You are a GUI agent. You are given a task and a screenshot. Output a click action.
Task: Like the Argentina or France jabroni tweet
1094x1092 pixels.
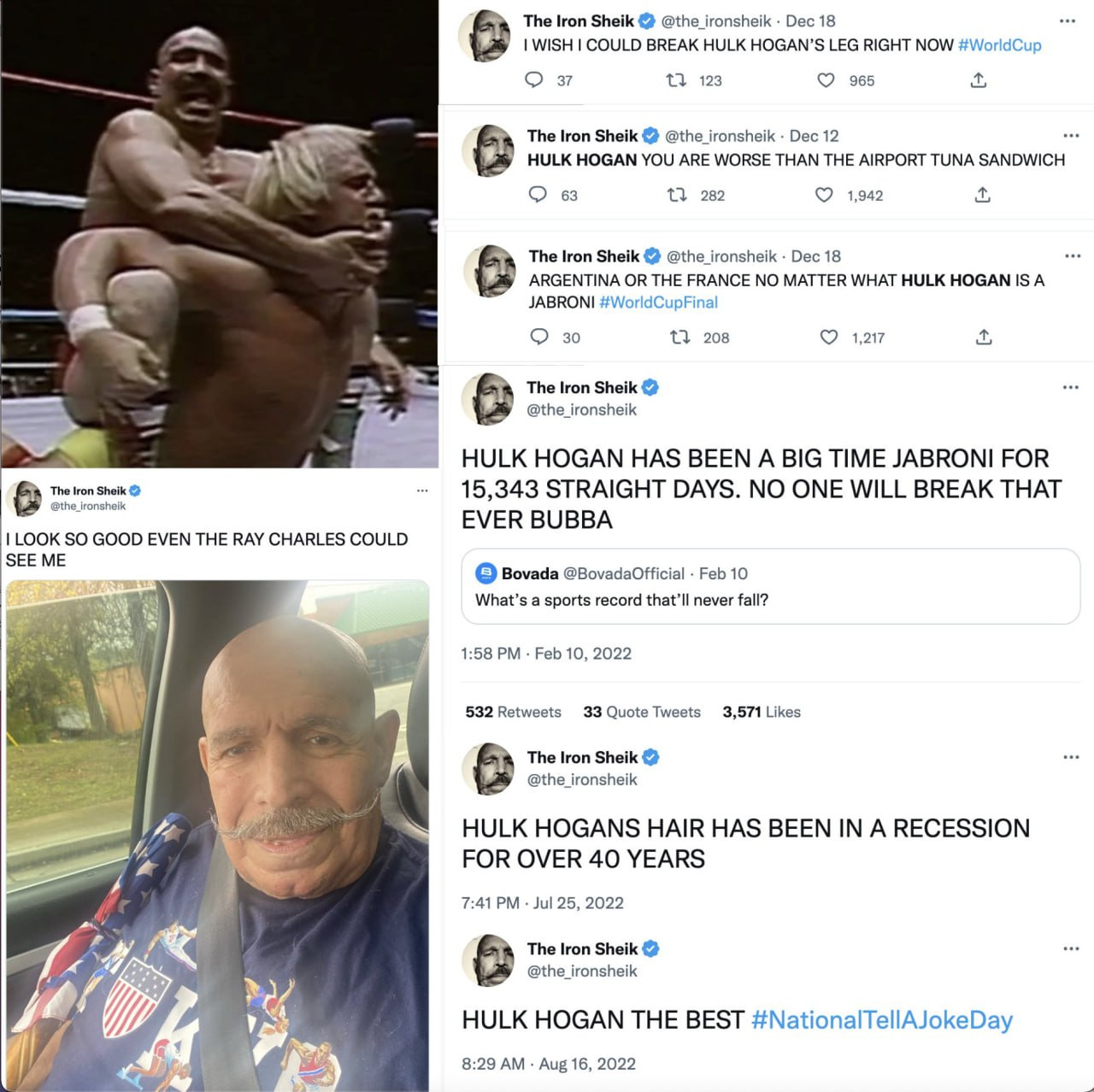[x=829, y=337]
